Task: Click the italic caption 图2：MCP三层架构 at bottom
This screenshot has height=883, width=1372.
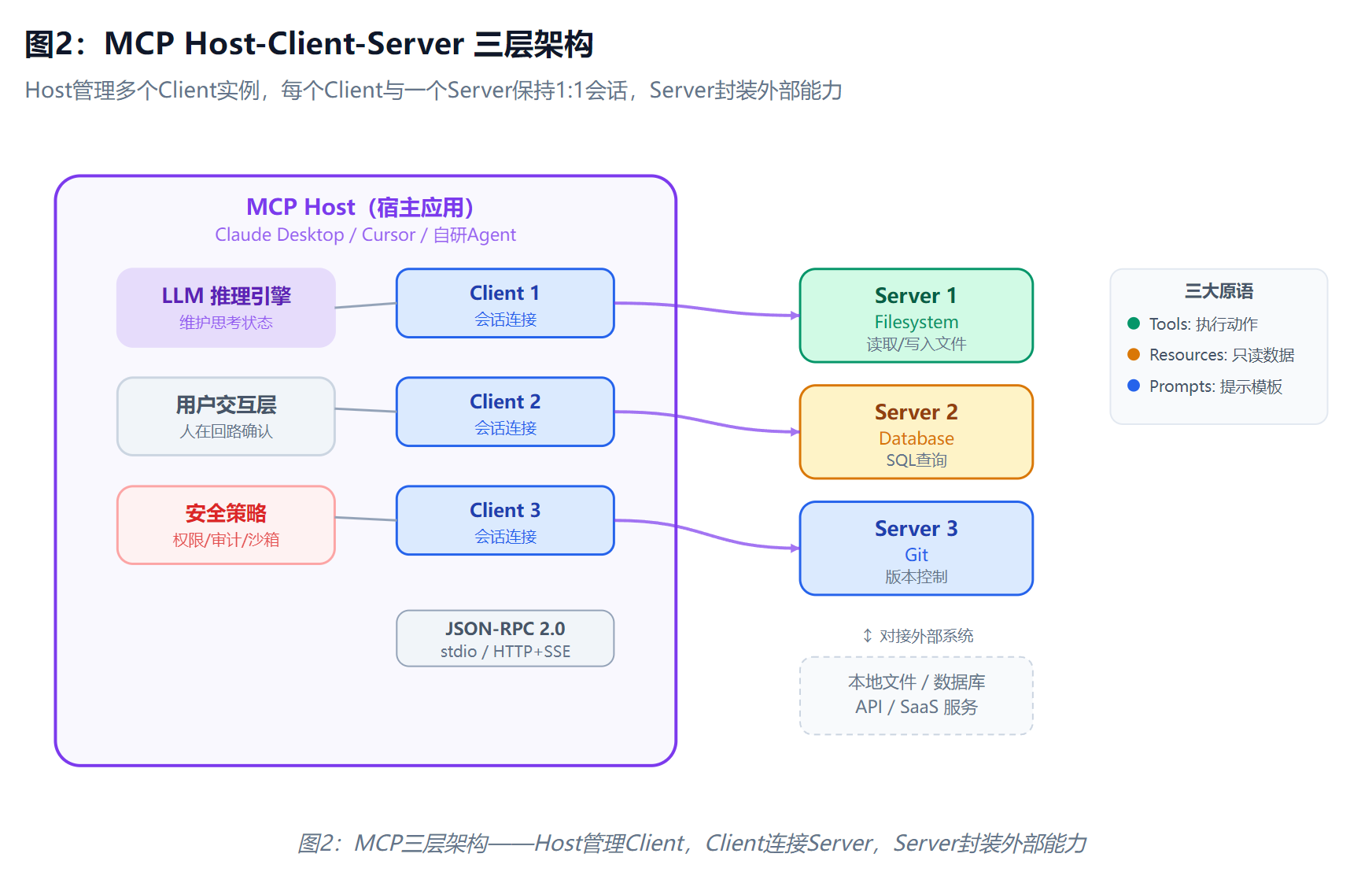Action: coord(692,844)
